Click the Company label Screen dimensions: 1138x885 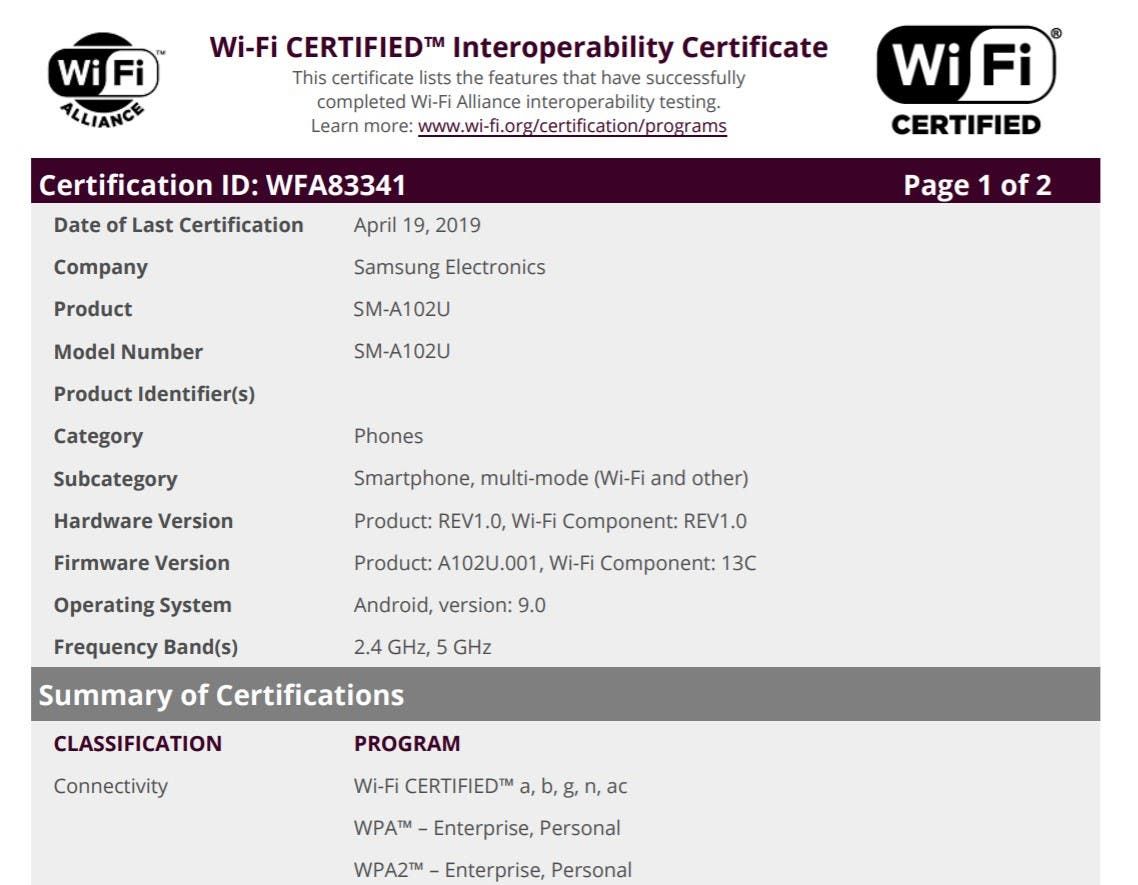point(101,267)
